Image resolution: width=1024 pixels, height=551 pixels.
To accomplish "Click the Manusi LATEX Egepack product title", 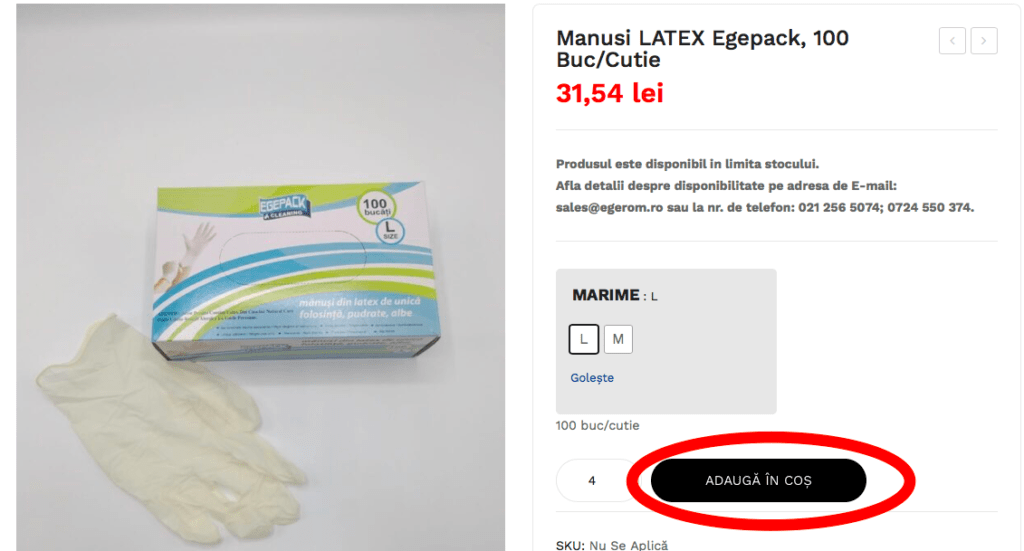I will pos(702,49).
